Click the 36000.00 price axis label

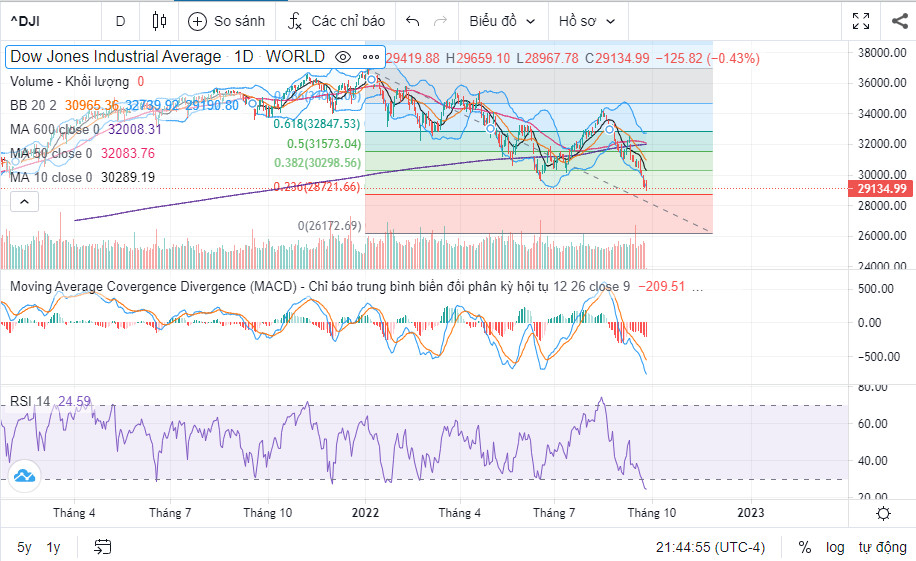click(882, 83)
